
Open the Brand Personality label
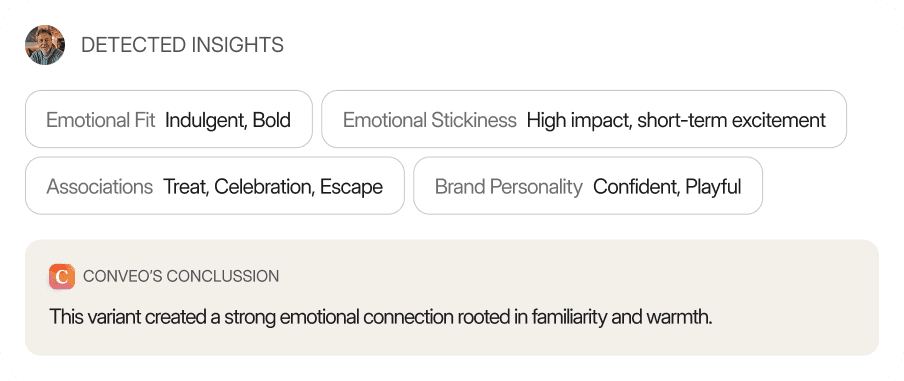point(508,187)
